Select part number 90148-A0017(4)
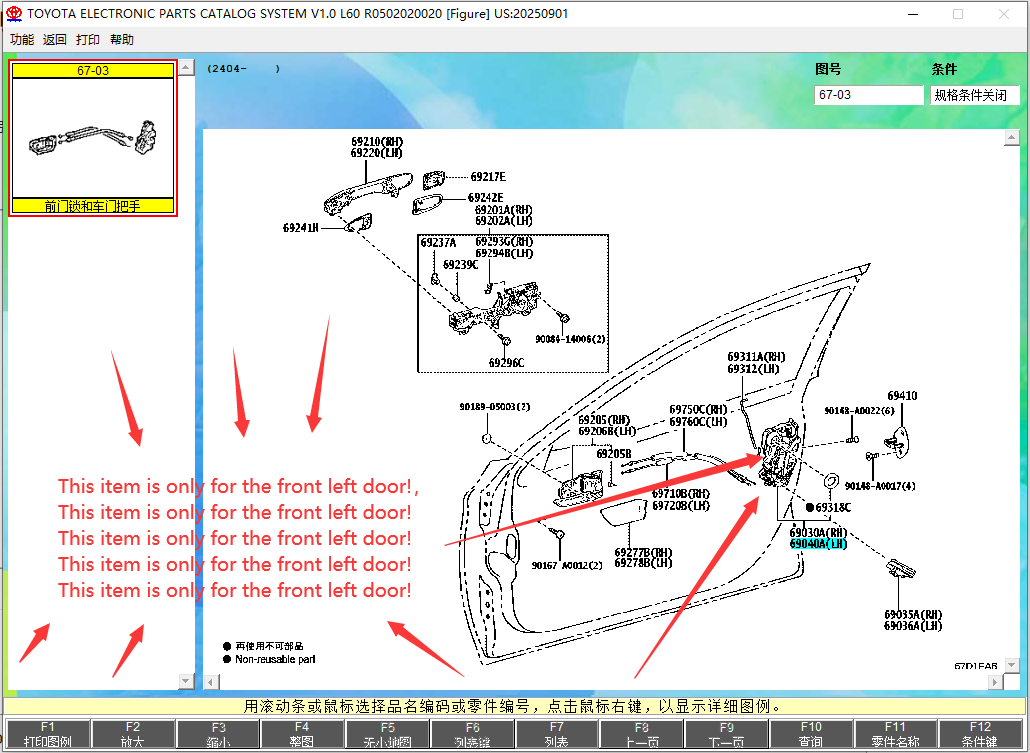Viewport: 1030px width, 753px height. tap(880, 486)
